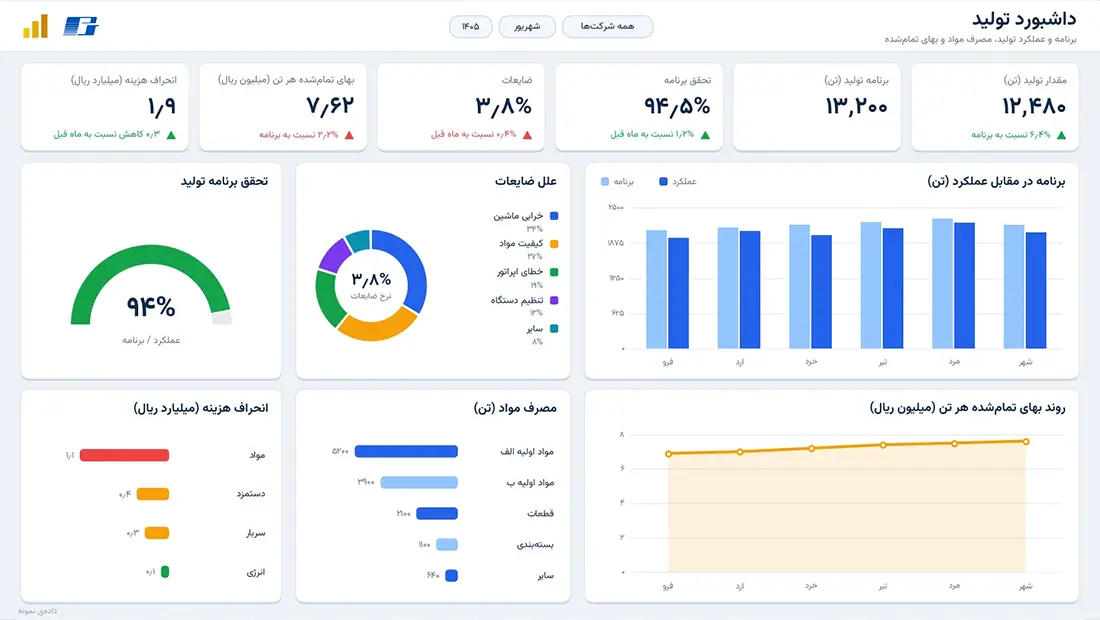Click the dark blue عملکرد bar for شهر
1100x620 pixels.
click(1036, 290)
